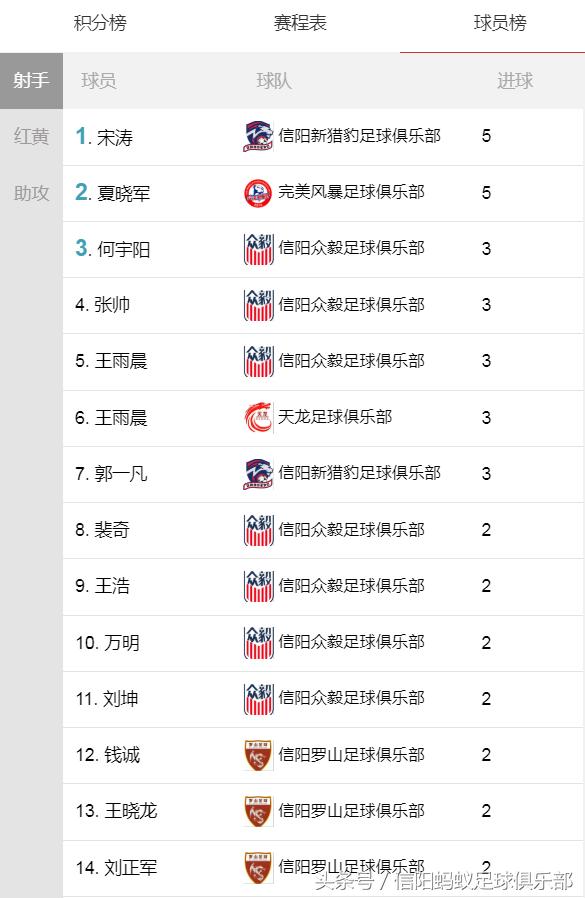Click the 信阳罗山 shield crest beside 钱诚
Screen dimensions: 585x898
(x=258, y=755)
